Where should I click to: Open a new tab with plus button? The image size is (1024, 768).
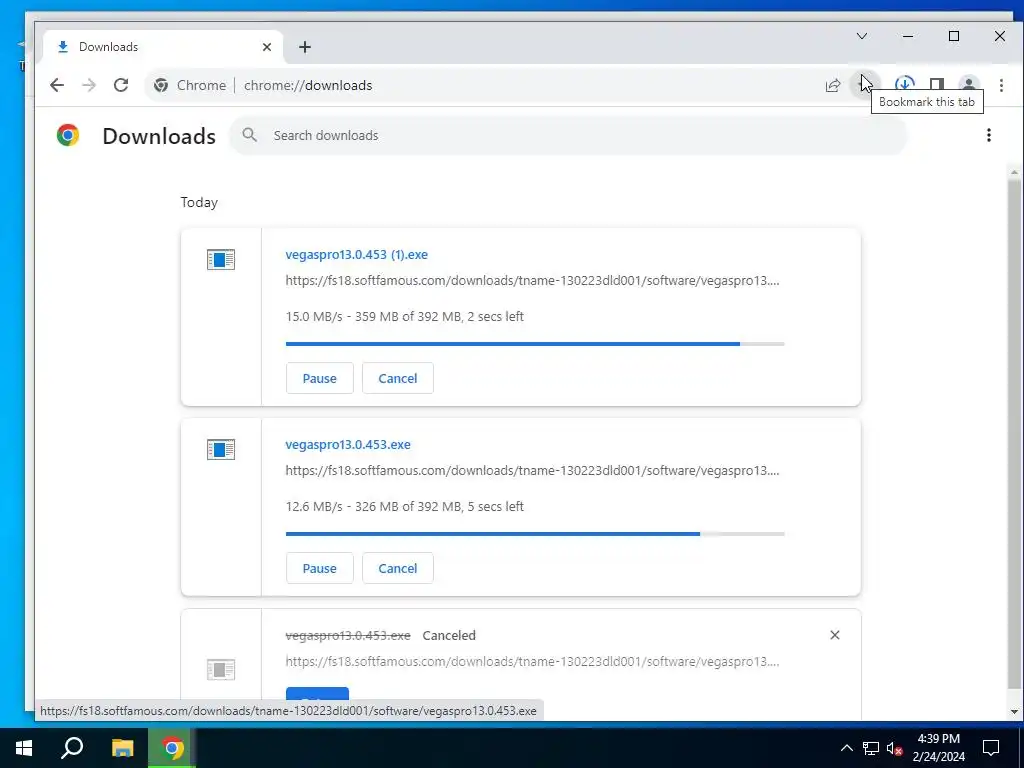point(305,47)
